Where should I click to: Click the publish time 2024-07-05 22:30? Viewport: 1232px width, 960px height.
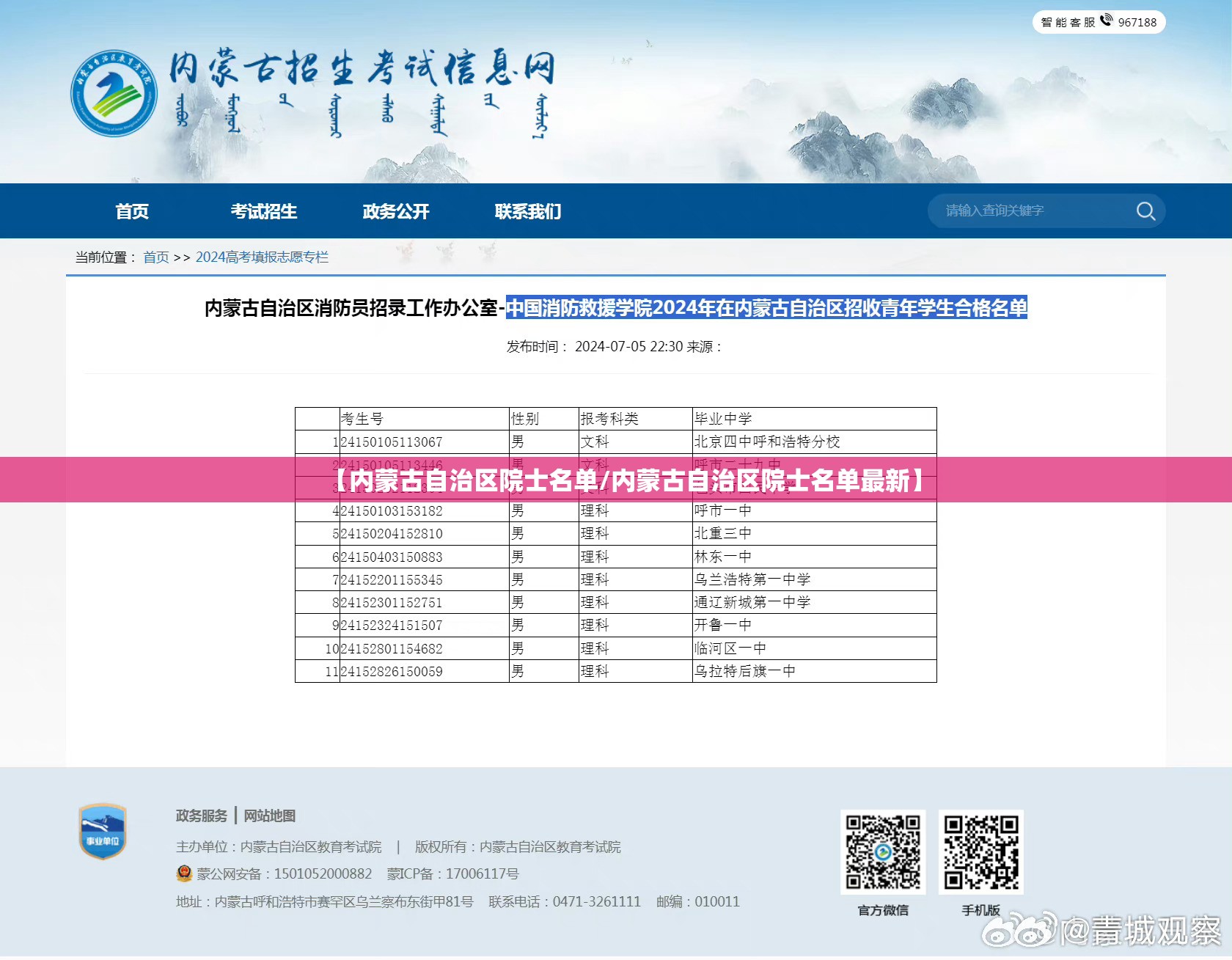[x=629, y=347]
